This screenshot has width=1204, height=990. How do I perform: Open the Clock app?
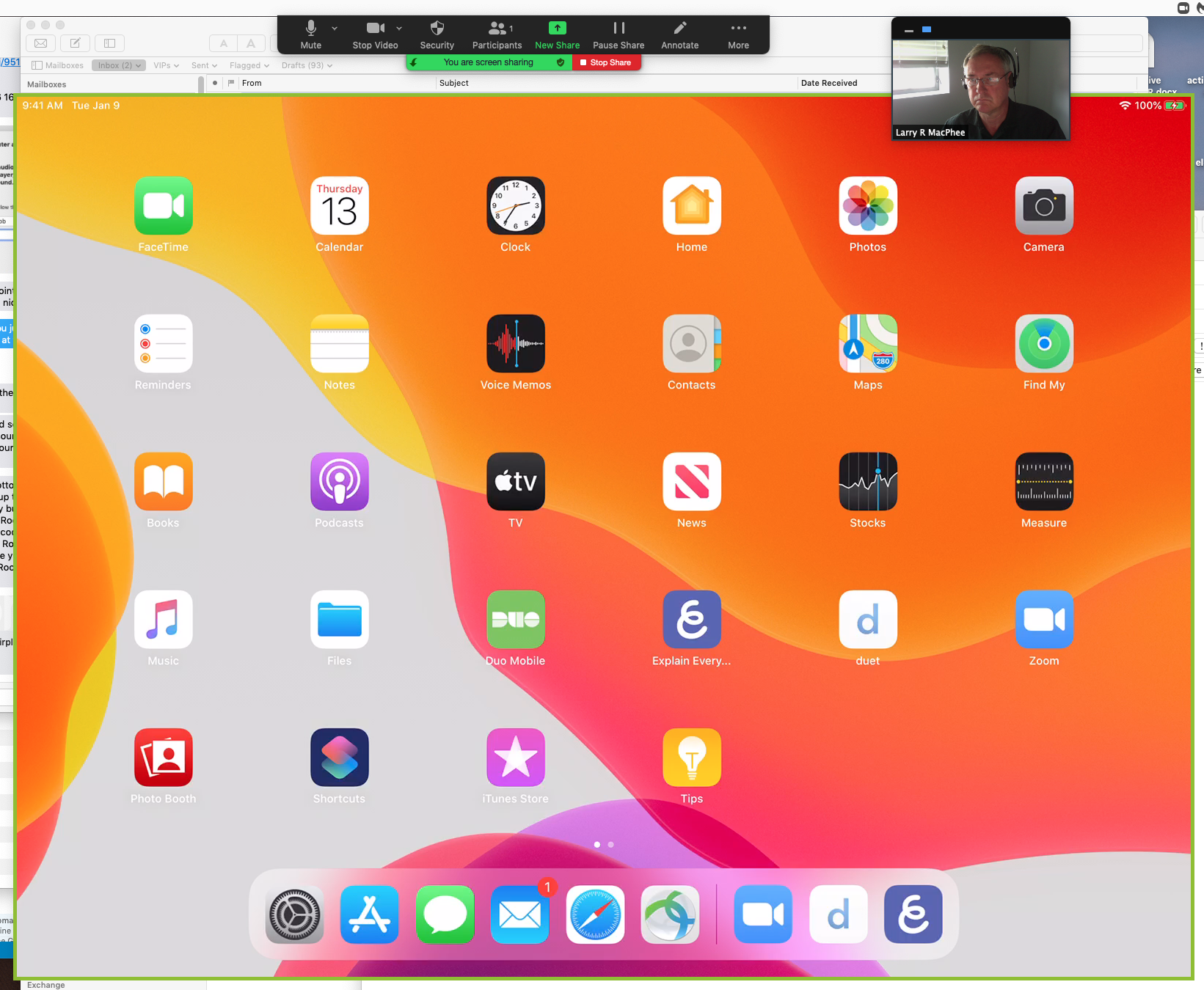pyautogui.click(x=516, y=205)
